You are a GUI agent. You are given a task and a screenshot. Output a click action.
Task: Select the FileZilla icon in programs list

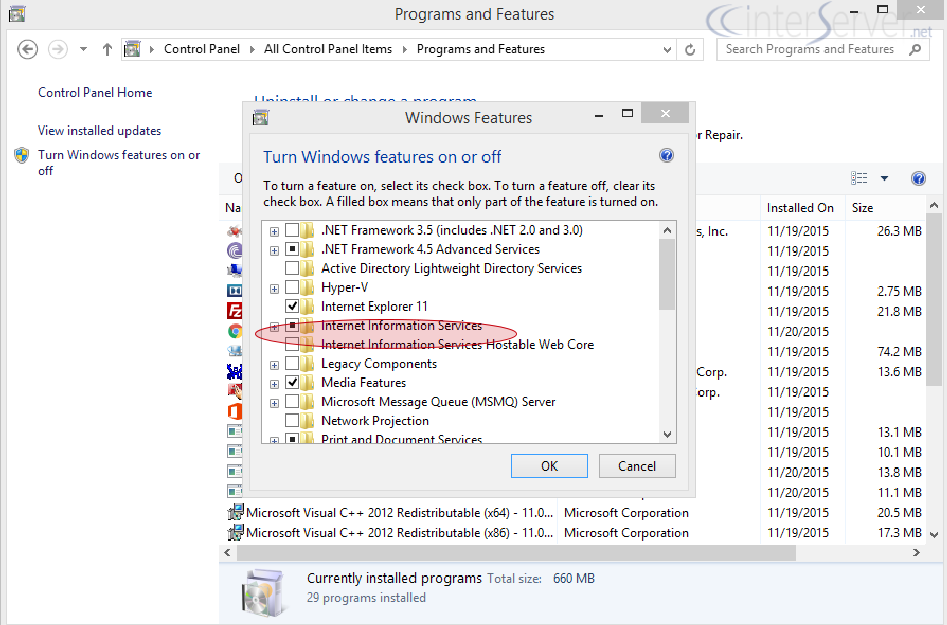[x=234, y=311]
